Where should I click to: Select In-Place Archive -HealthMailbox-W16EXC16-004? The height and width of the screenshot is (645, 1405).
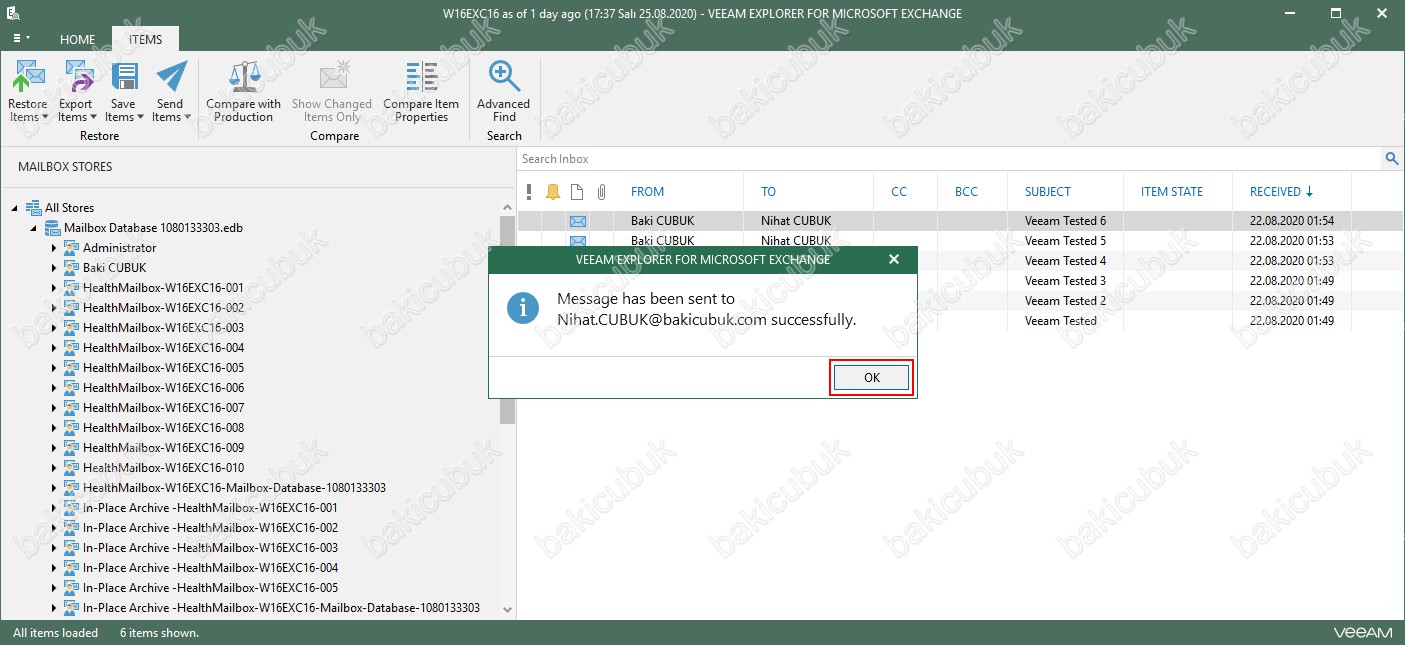[210, 568]
